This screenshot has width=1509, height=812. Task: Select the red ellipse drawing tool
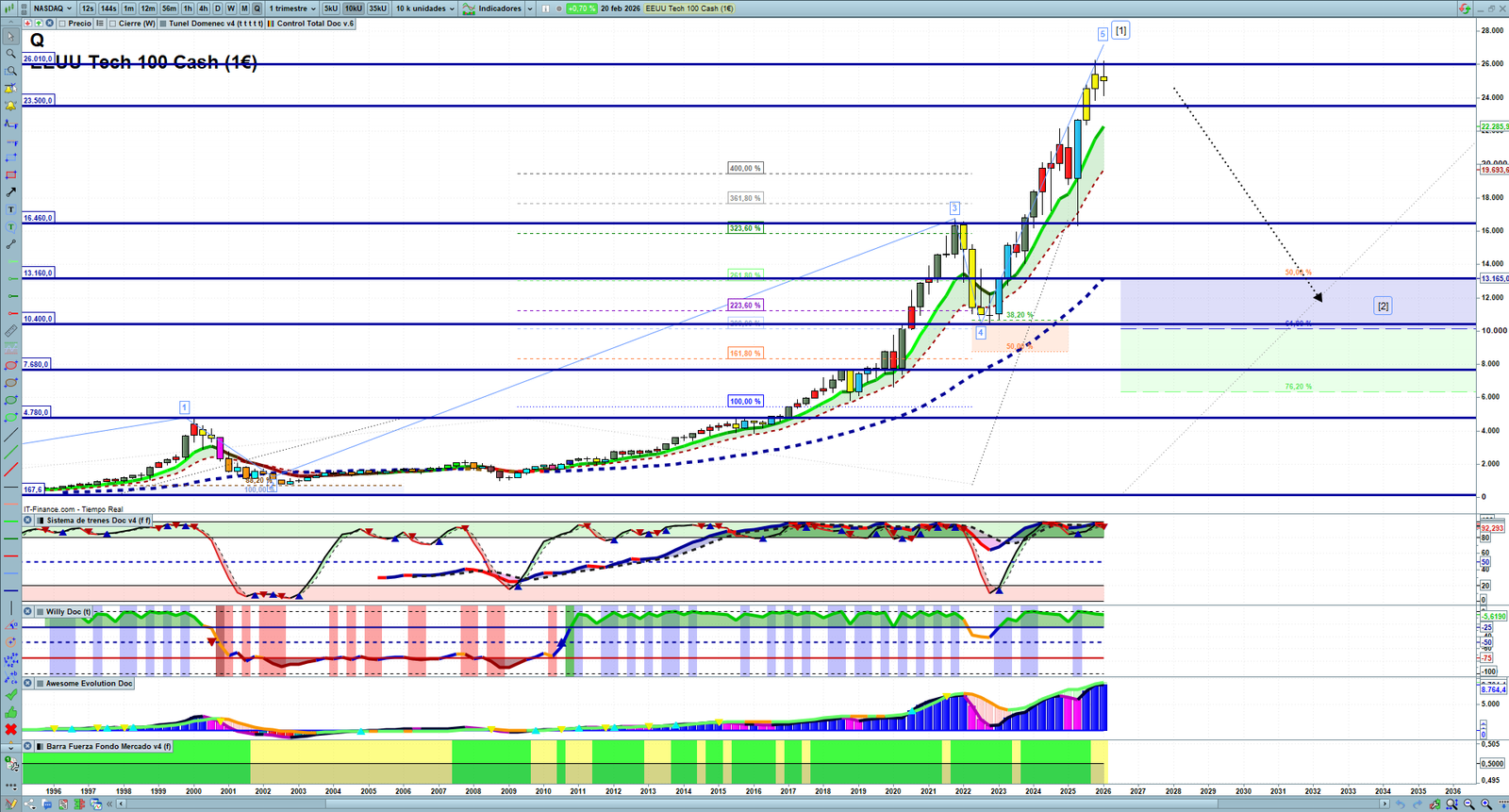click(10, 366)
